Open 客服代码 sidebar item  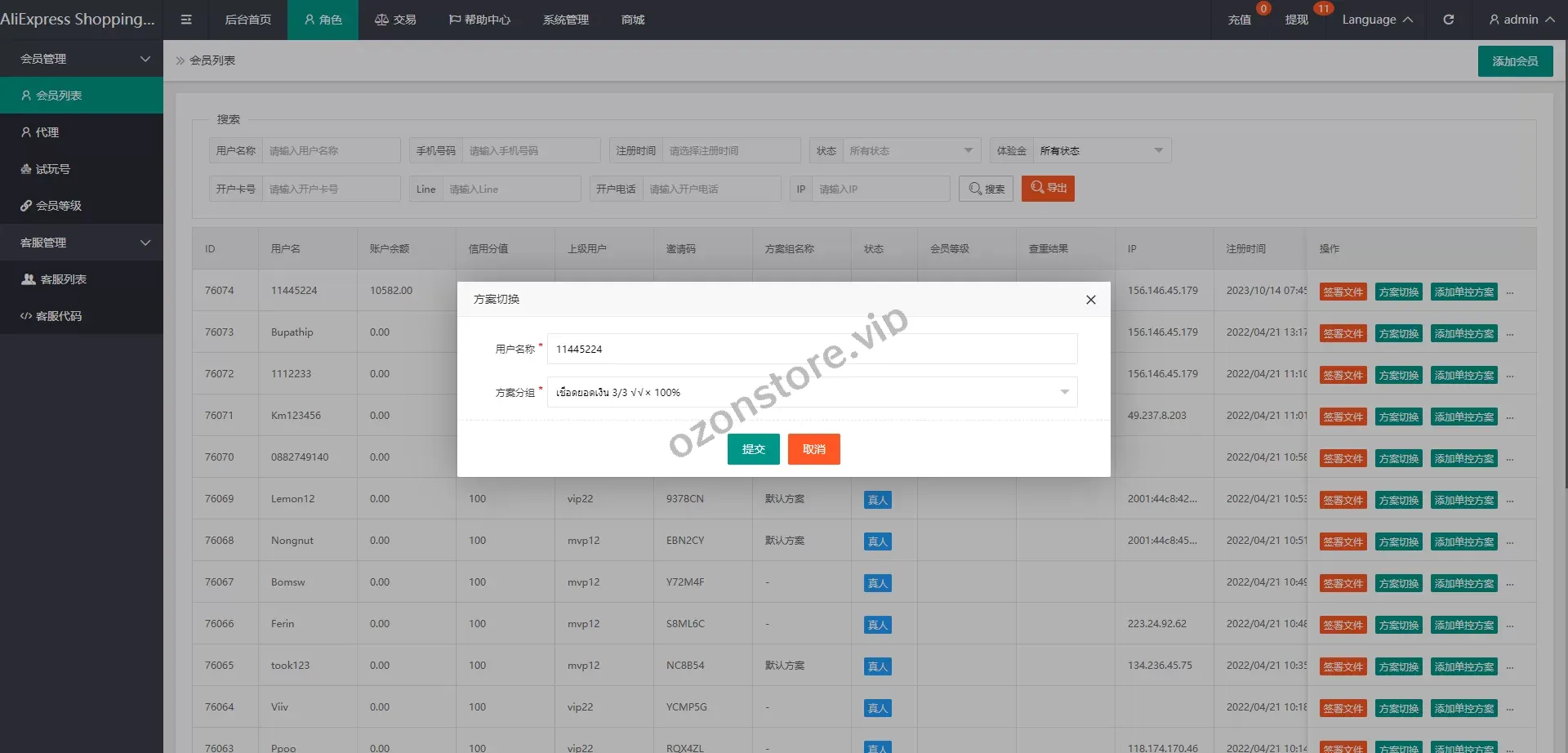click(x=59, y=316)
